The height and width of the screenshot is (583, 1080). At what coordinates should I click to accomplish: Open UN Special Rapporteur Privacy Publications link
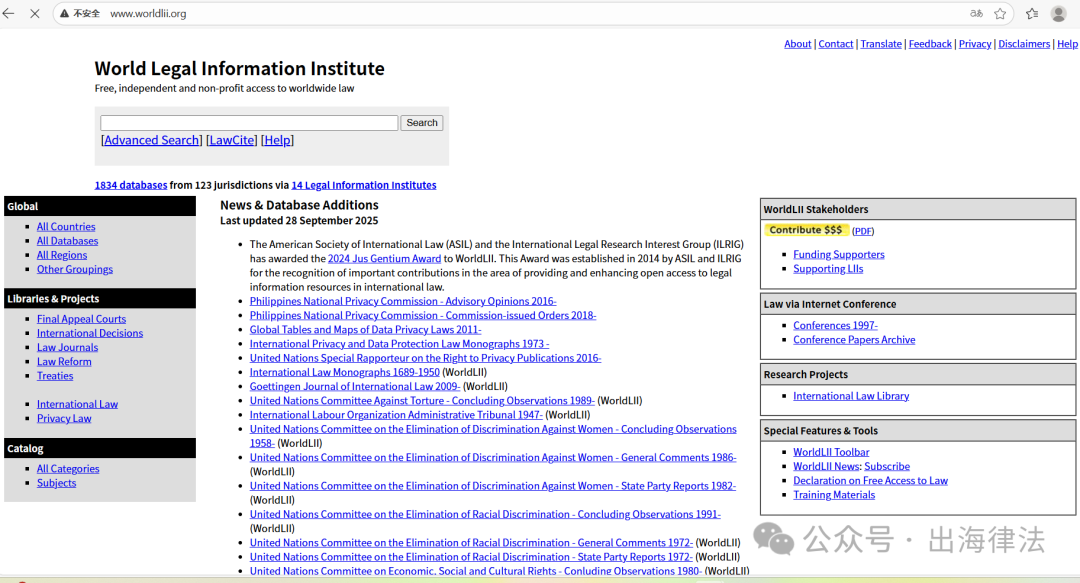pyautogui.click(x=426, y=358)
